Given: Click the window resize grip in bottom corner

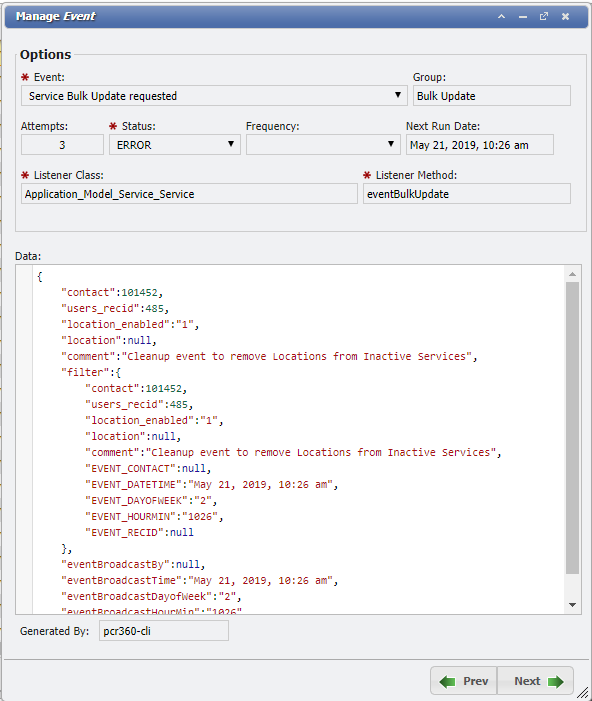Looking at the screenshot, I should pos(582,693).
